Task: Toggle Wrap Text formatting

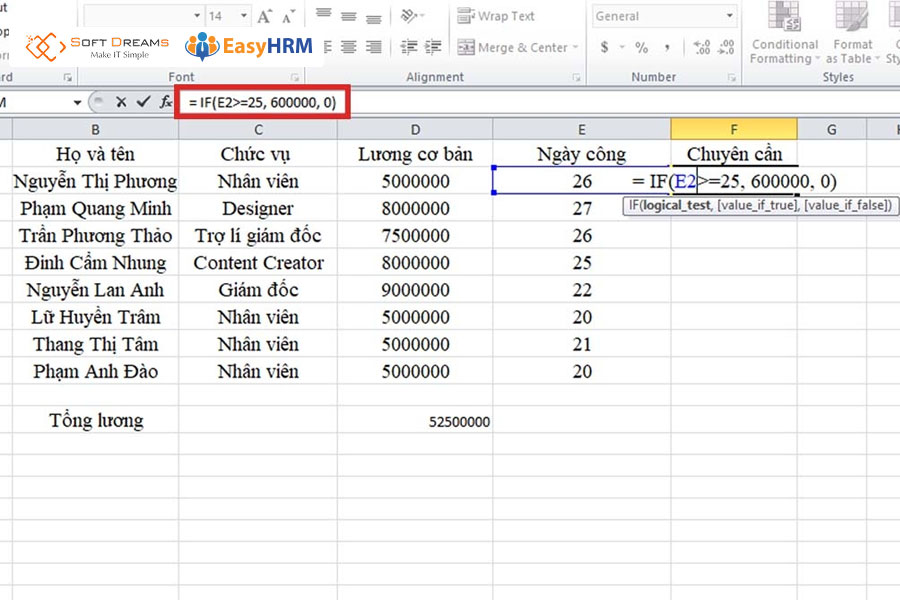Action: tap(495, 16)
